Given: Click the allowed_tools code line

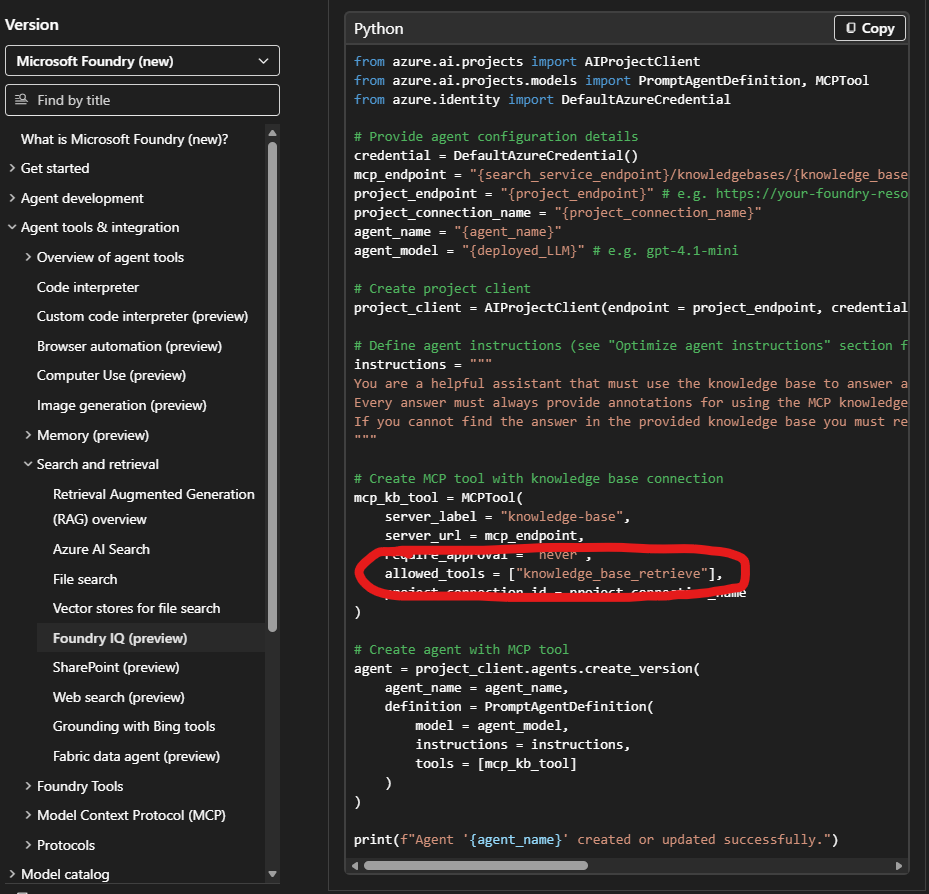Looking at the screenshot, I should pyautogui.click(x=553, y=573).
